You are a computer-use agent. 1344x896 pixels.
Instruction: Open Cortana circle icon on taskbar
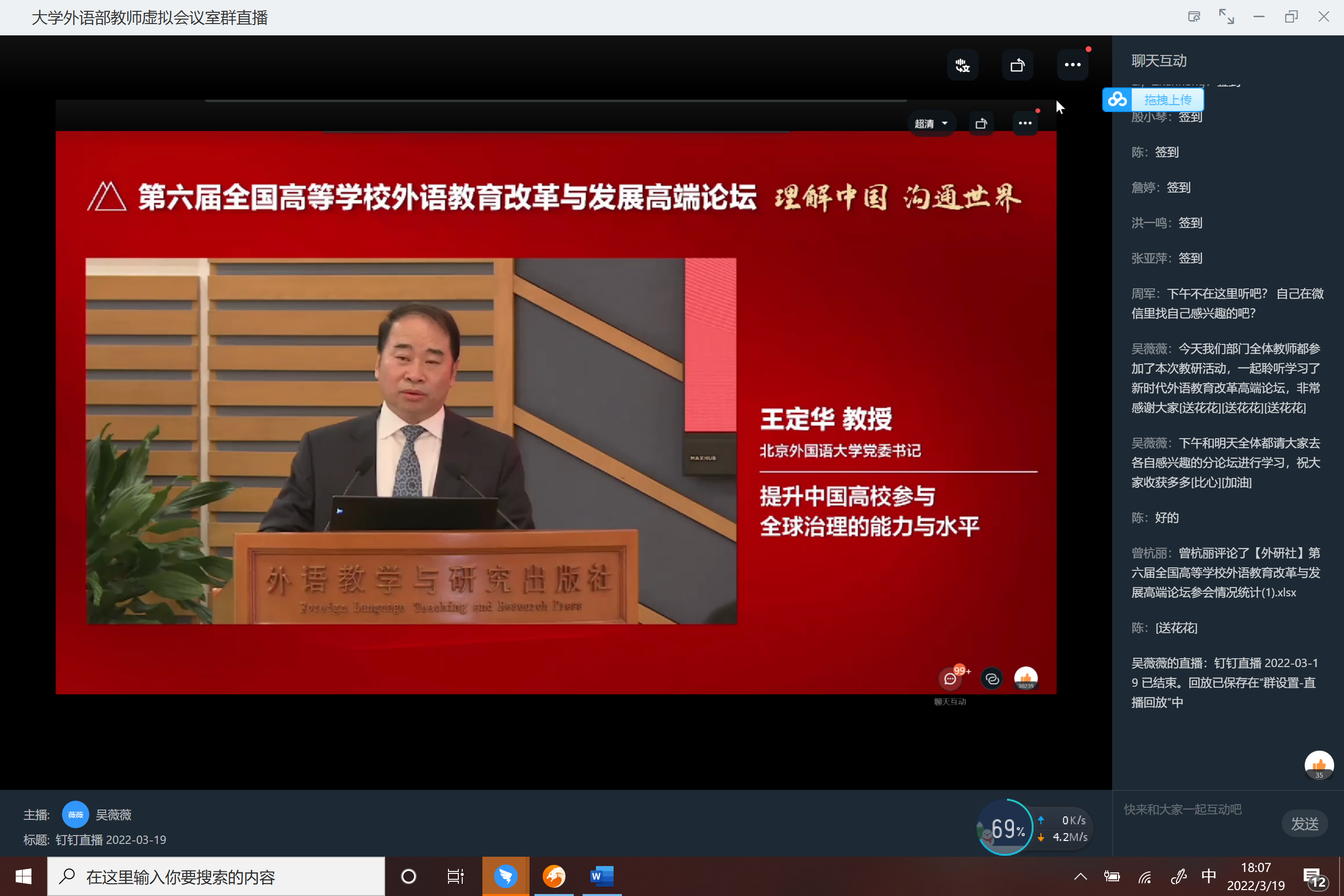(x=409, y=876)
